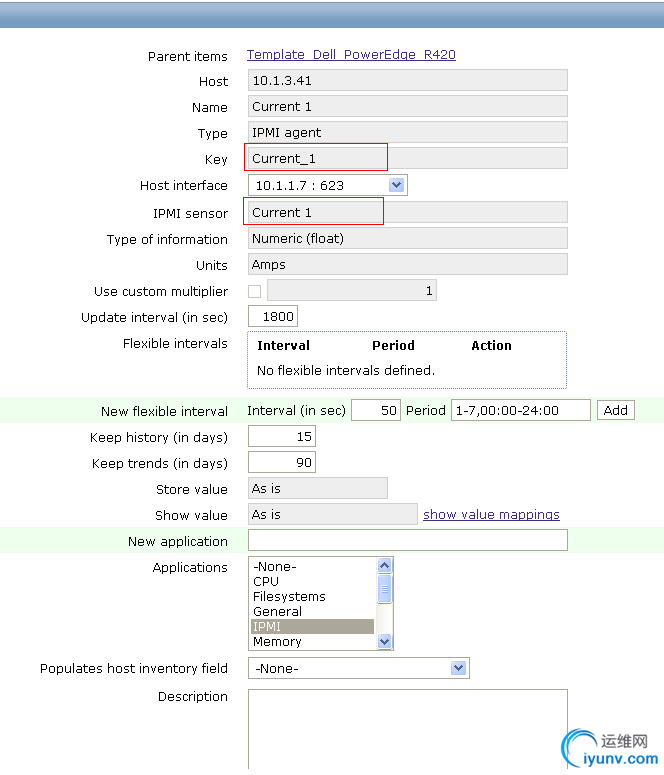This screenshot has height=775, width=664.
Task: Select IPMI in the Applications list
Action: point(312,626)
